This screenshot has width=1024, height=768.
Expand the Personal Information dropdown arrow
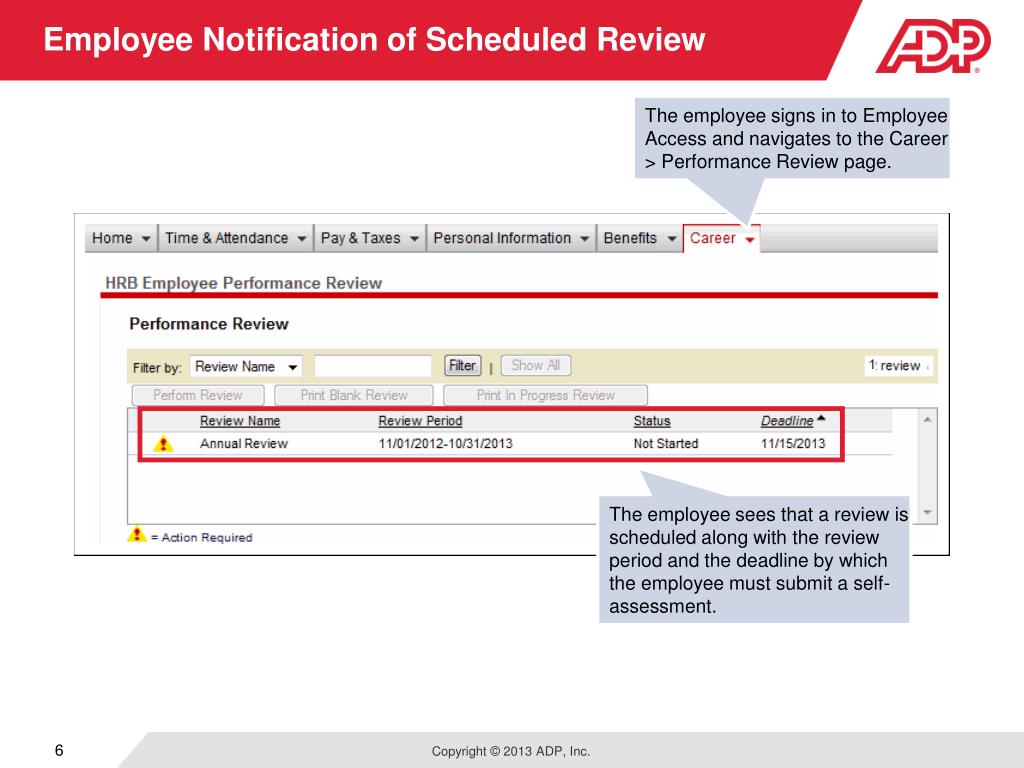[584, 239]
